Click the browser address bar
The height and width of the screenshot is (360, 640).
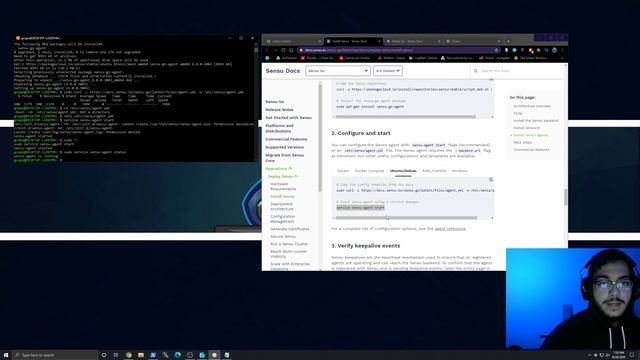coord(398,50)
